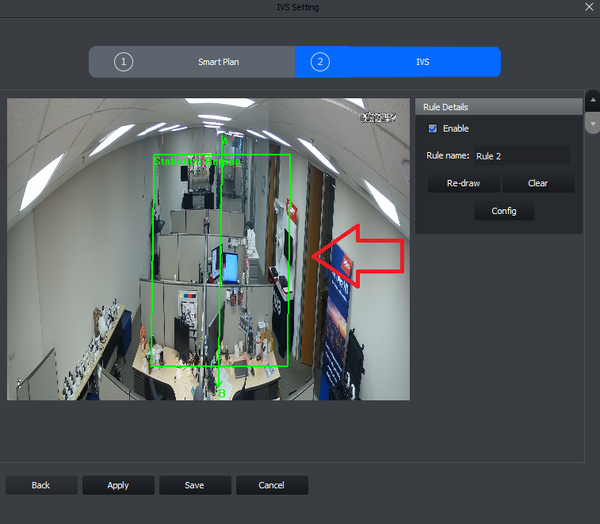Click the A endpoint of the tripwire line
The width and height of the screenshot is (600, 524).
point(225,141)
